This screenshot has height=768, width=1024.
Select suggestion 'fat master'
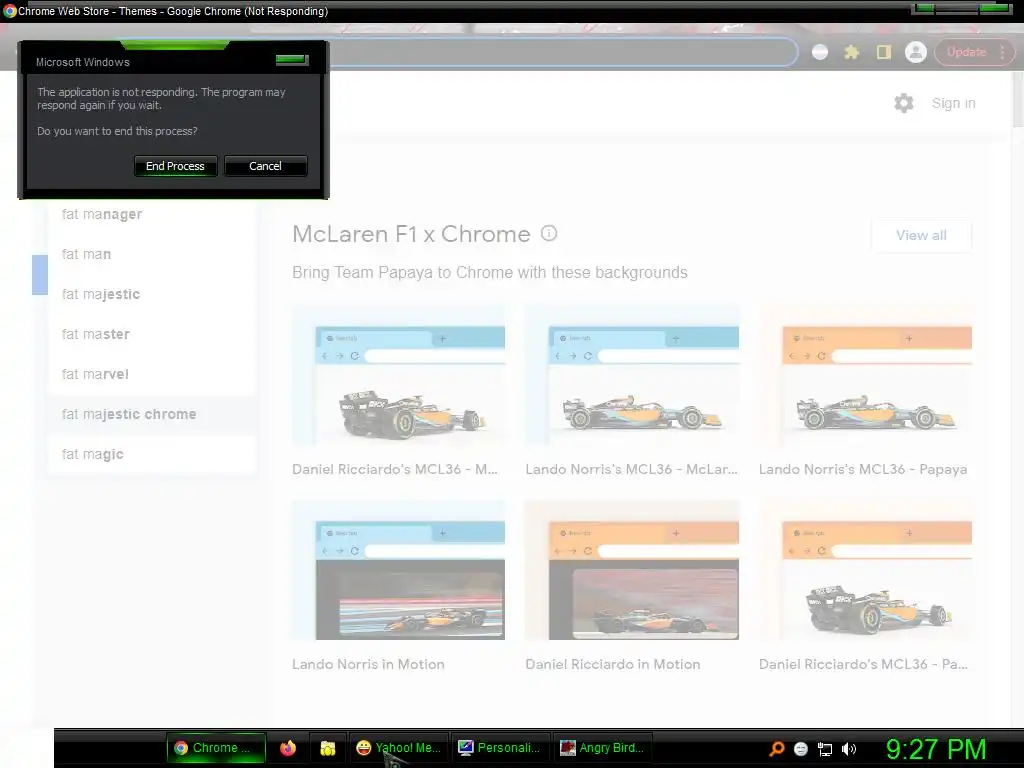[x=152, y=334]
